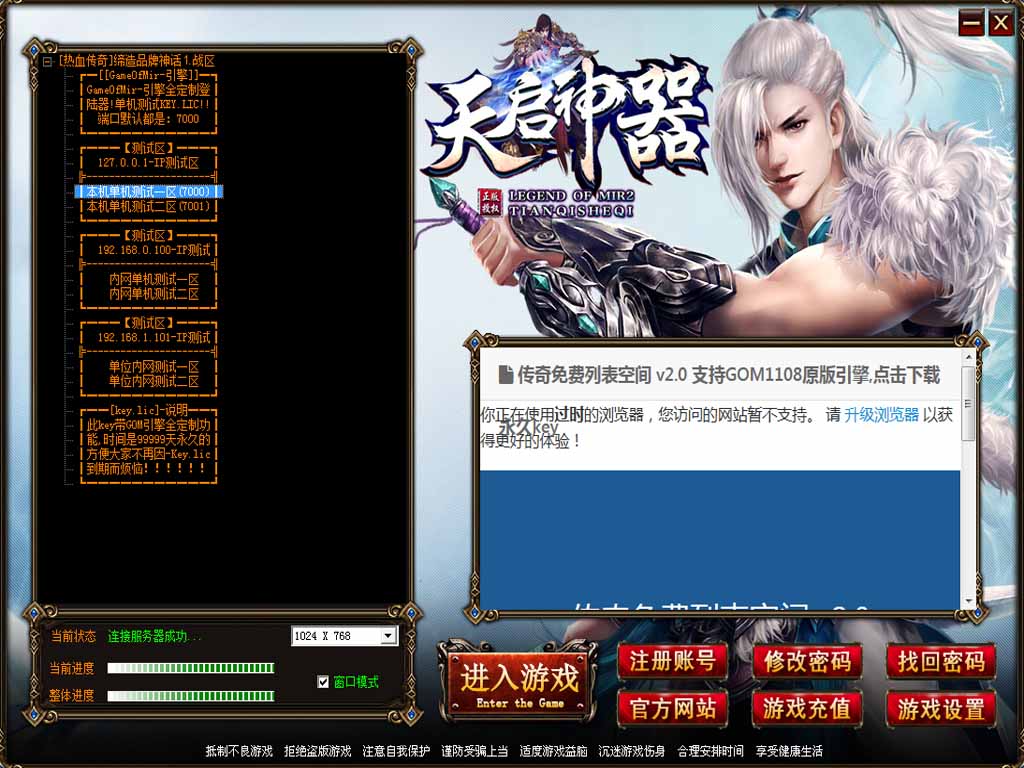Click the 游戏充值 recharge button
The width and height of the screenshot is (1024, 768).
[807, 709]
